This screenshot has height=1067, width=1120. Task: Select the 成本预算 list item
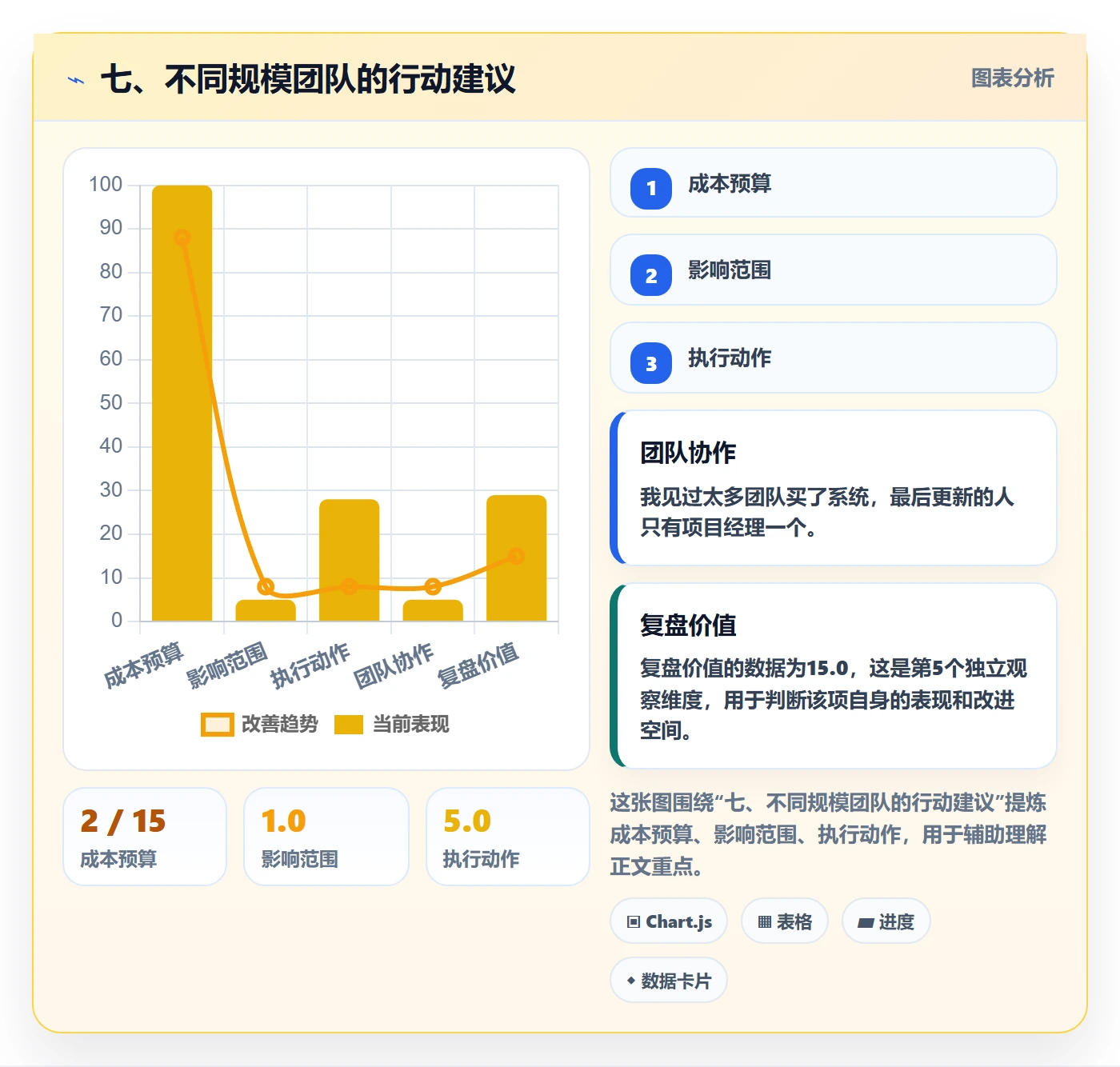(x=833, y=182)
